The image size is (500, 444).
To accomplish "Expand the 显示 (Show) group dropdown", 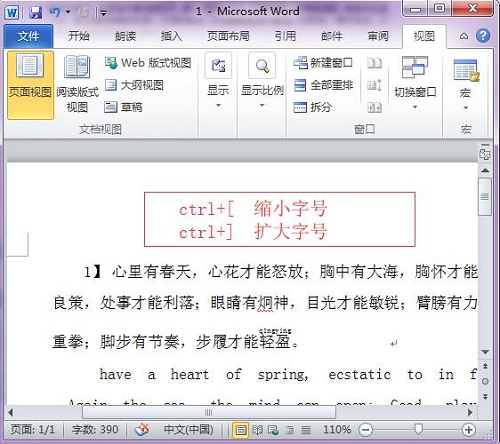I will [218, 82].
